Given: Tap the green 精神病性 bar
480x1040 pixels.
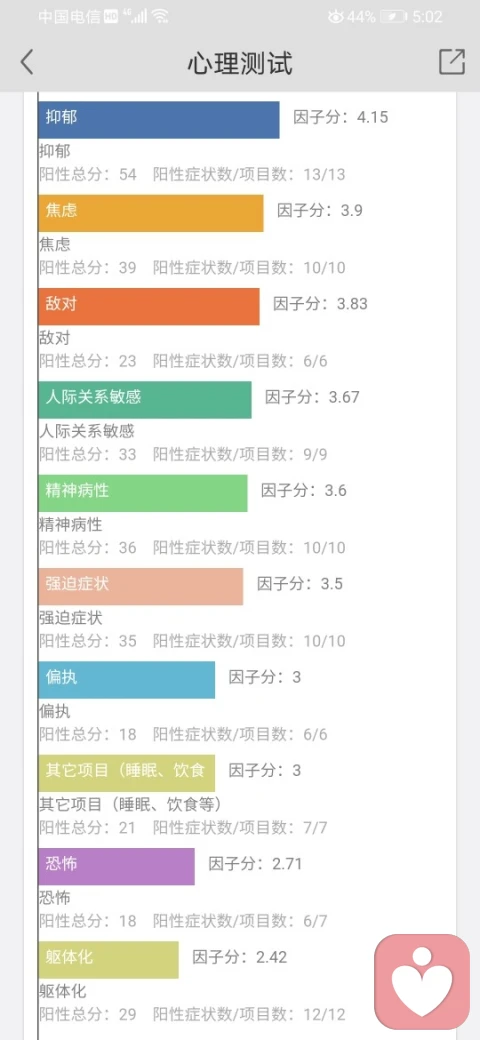Looking at the screenshot, I should (143, 493).
